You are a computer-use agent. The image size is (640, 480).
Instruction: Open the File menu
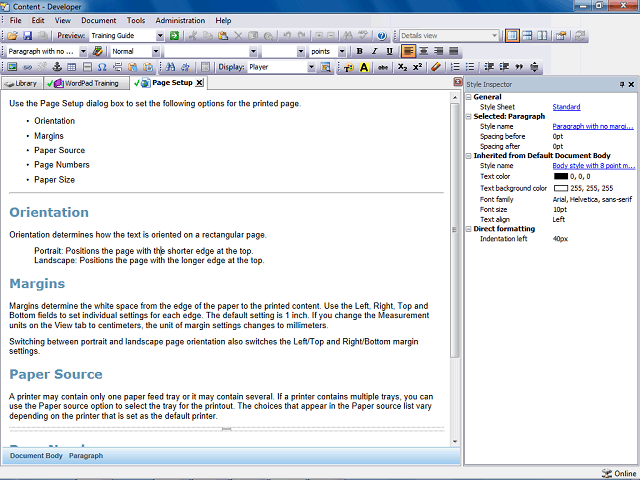16,20
